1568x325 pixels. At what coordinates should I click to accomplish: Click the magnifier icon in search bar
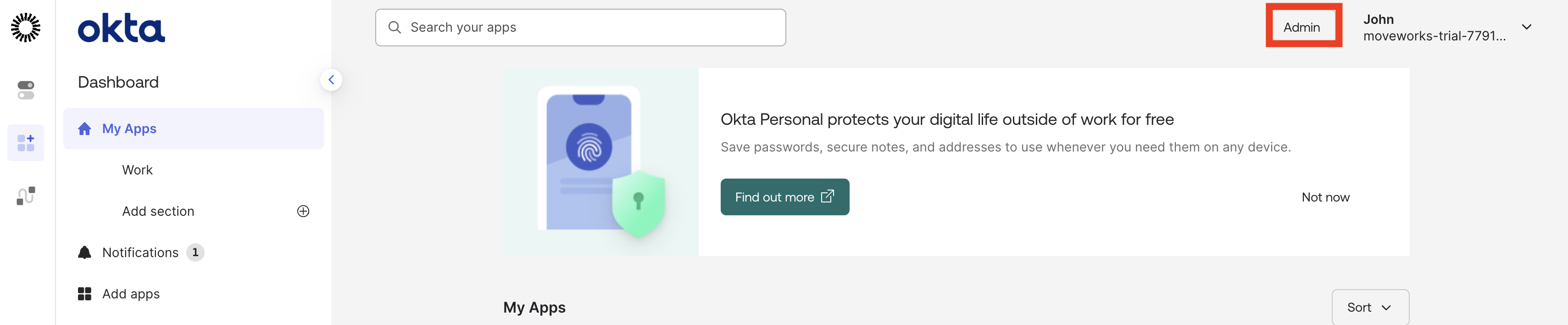[395, 28]
